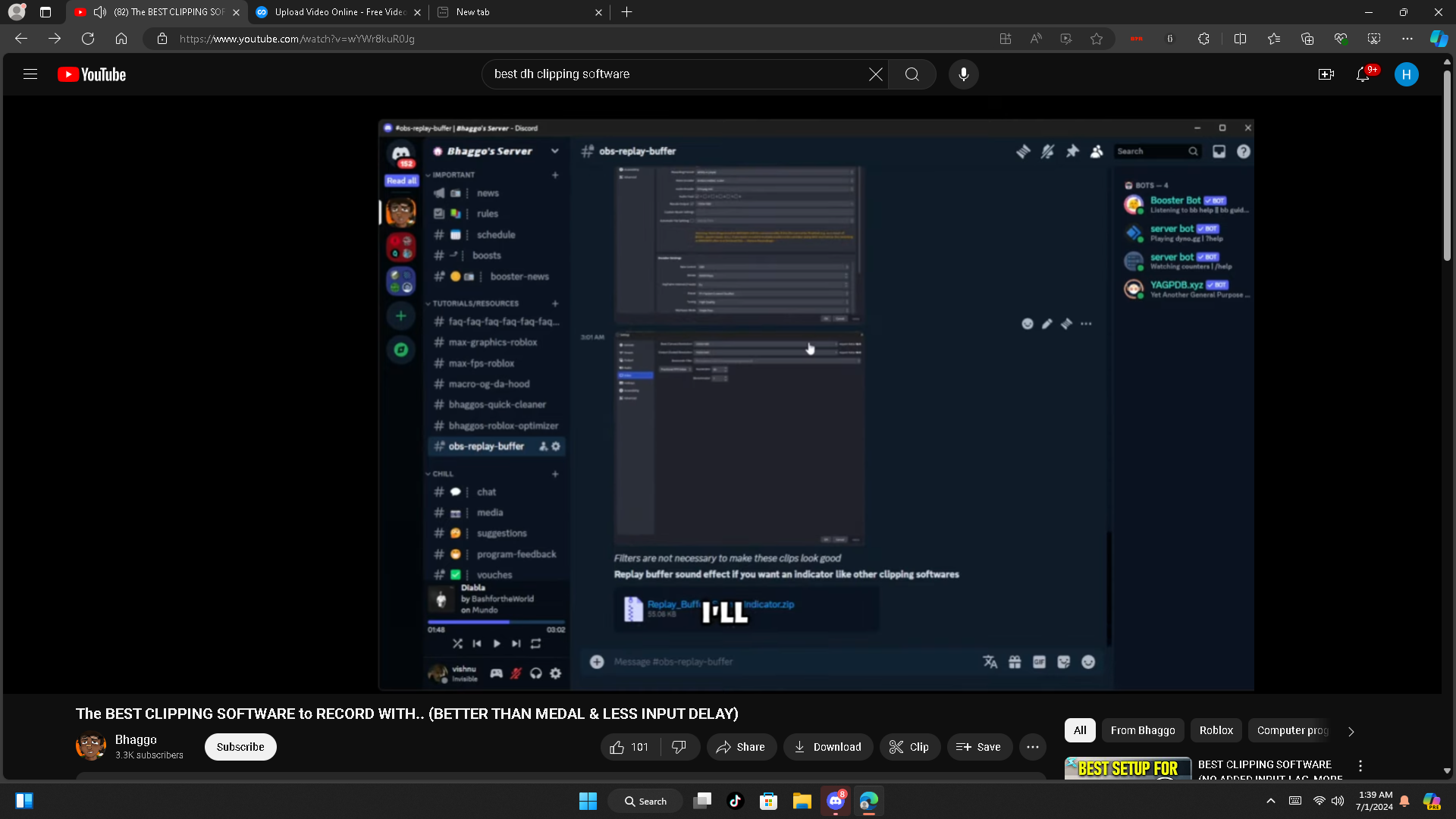This screenshot has height=819, width=1456.
Task: Open the tab actions menu
Action: [45, 12]
